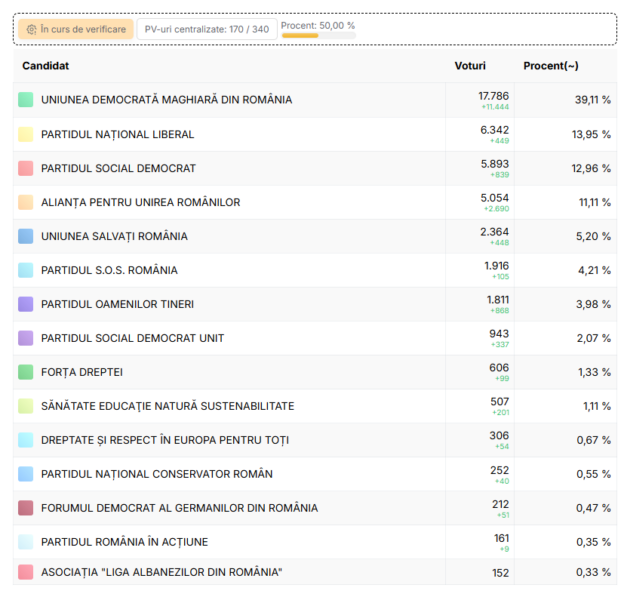Click the Procent 50,00 % progress bar
This screenshot has width=624, height=600.
click(x=318, y=36)
